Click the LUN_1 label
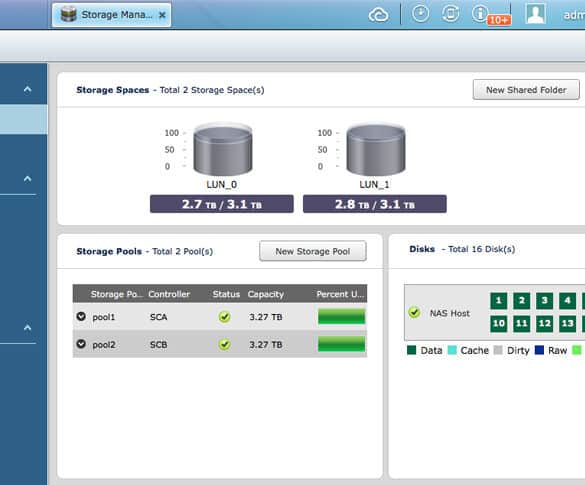The image size is (585, 485). 375,185
